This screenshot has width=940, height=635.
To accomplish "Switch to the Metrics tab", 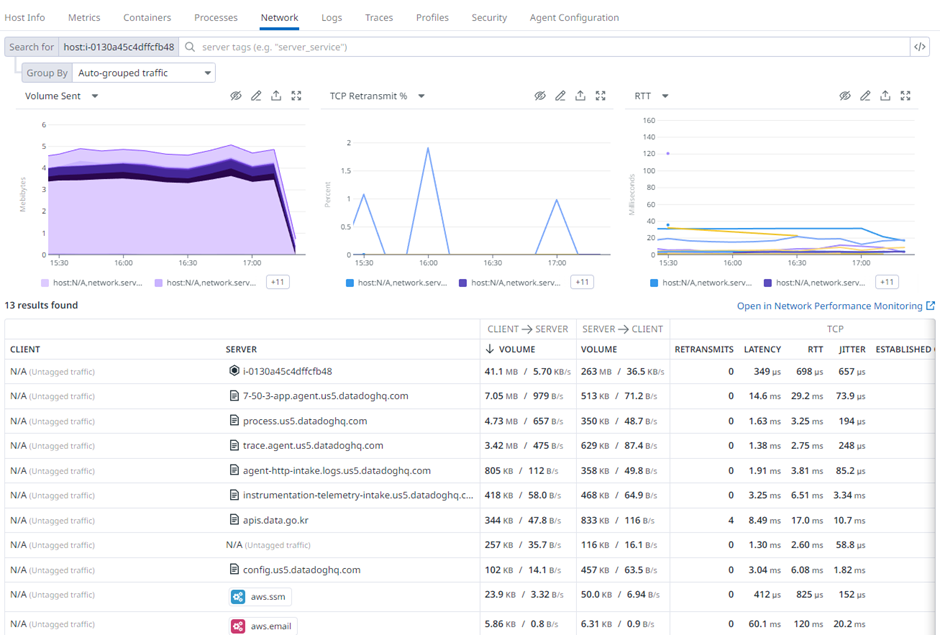I will click(84, 17).
